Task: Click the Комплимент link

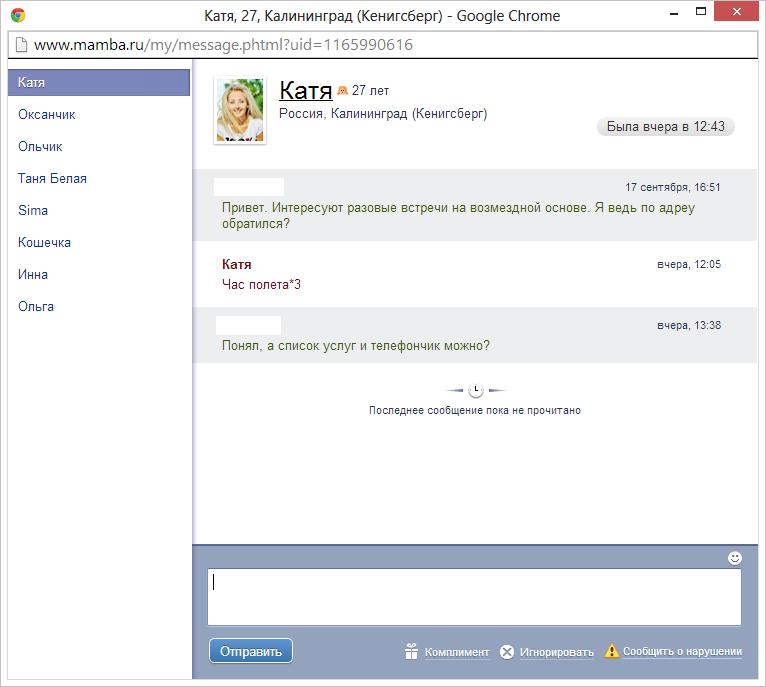Action: [457, 652]
